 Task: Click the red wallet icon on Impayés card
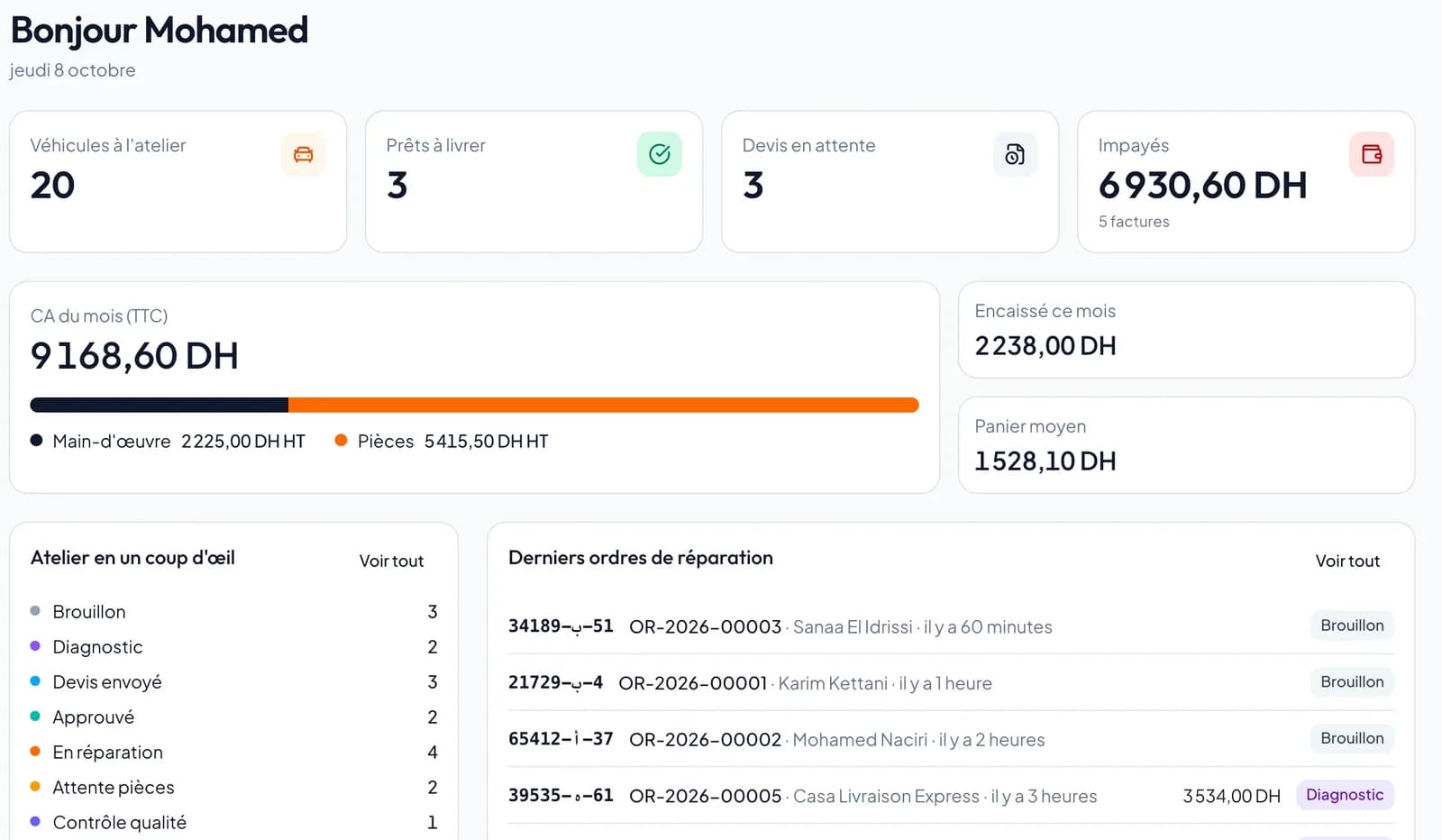(x=1372, y=154)
